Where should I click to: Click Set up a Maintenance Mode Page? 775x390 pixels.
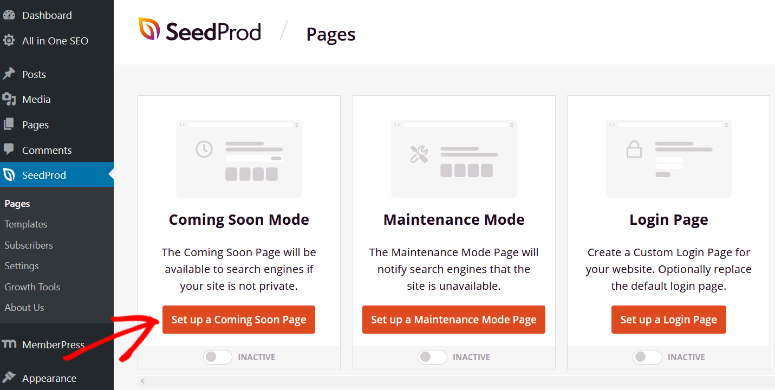[x=454, y=319]
